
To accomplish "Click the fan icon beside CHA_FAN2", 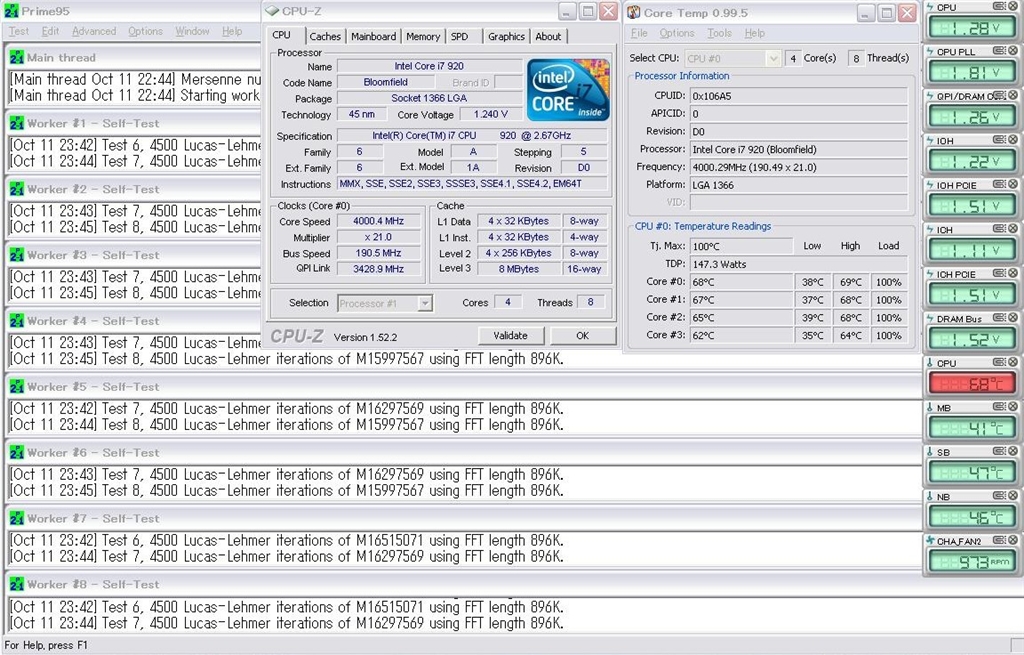I will click(930, 540).
